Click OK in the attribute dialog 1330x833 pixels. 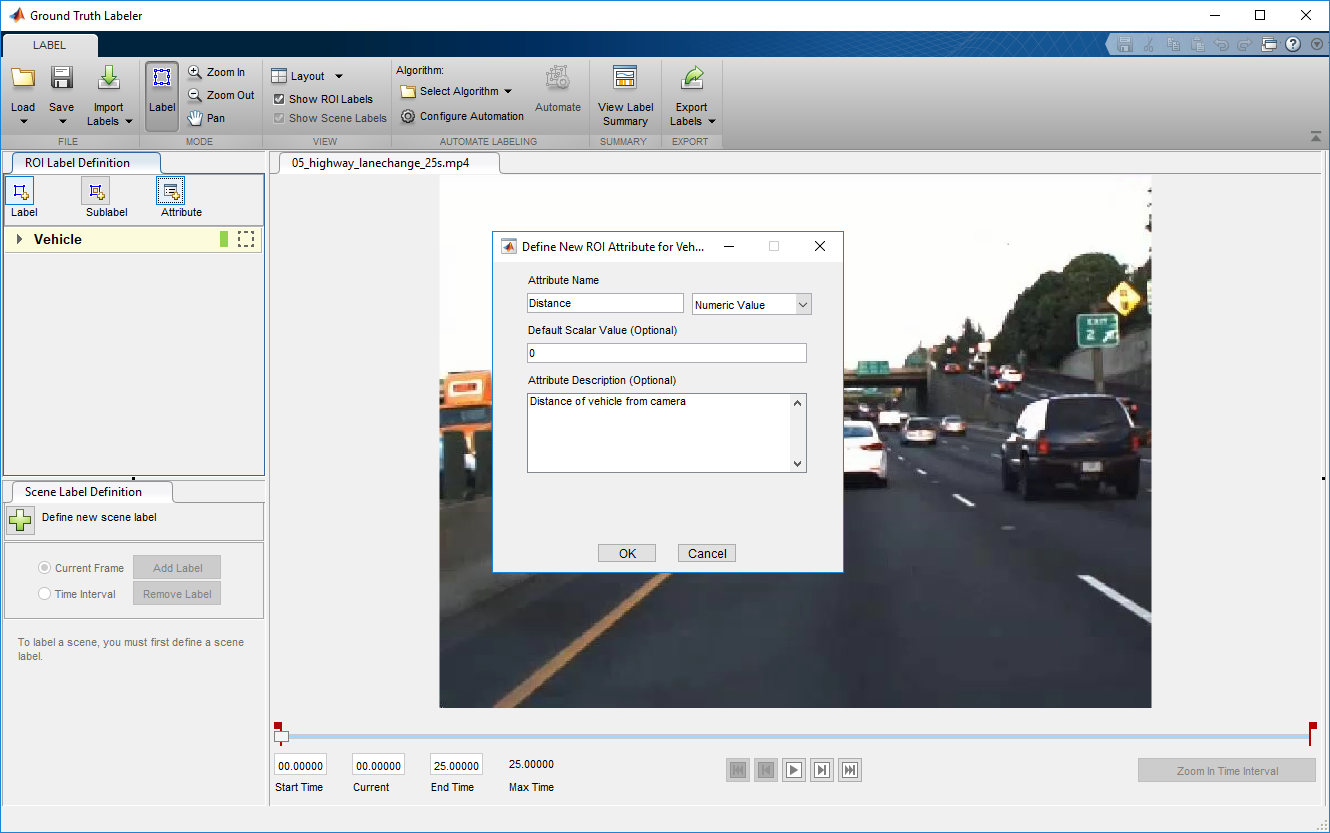(627, 553)
